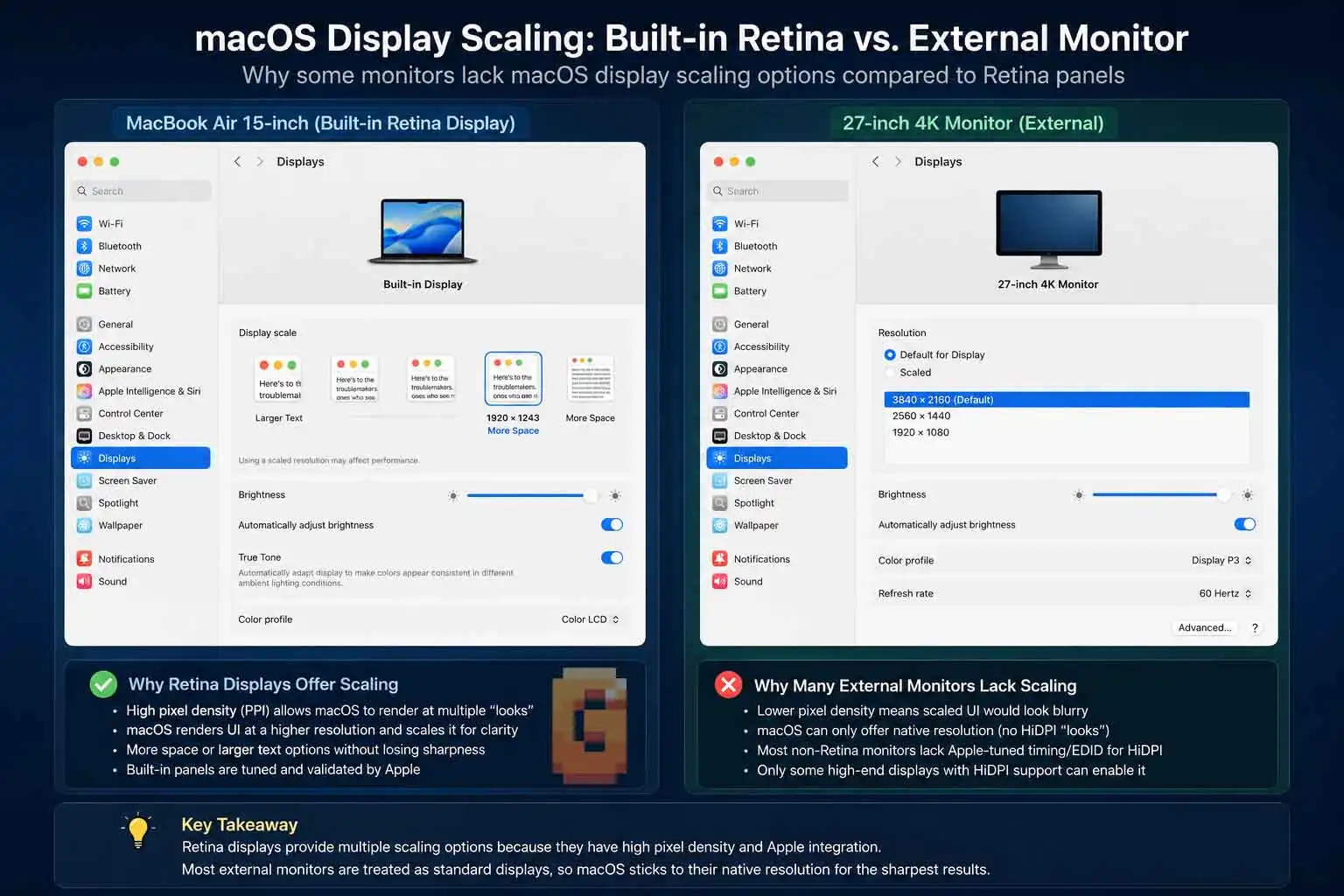
Task: Go forward in the 4K Monitor Displays window
Action: 898,162
